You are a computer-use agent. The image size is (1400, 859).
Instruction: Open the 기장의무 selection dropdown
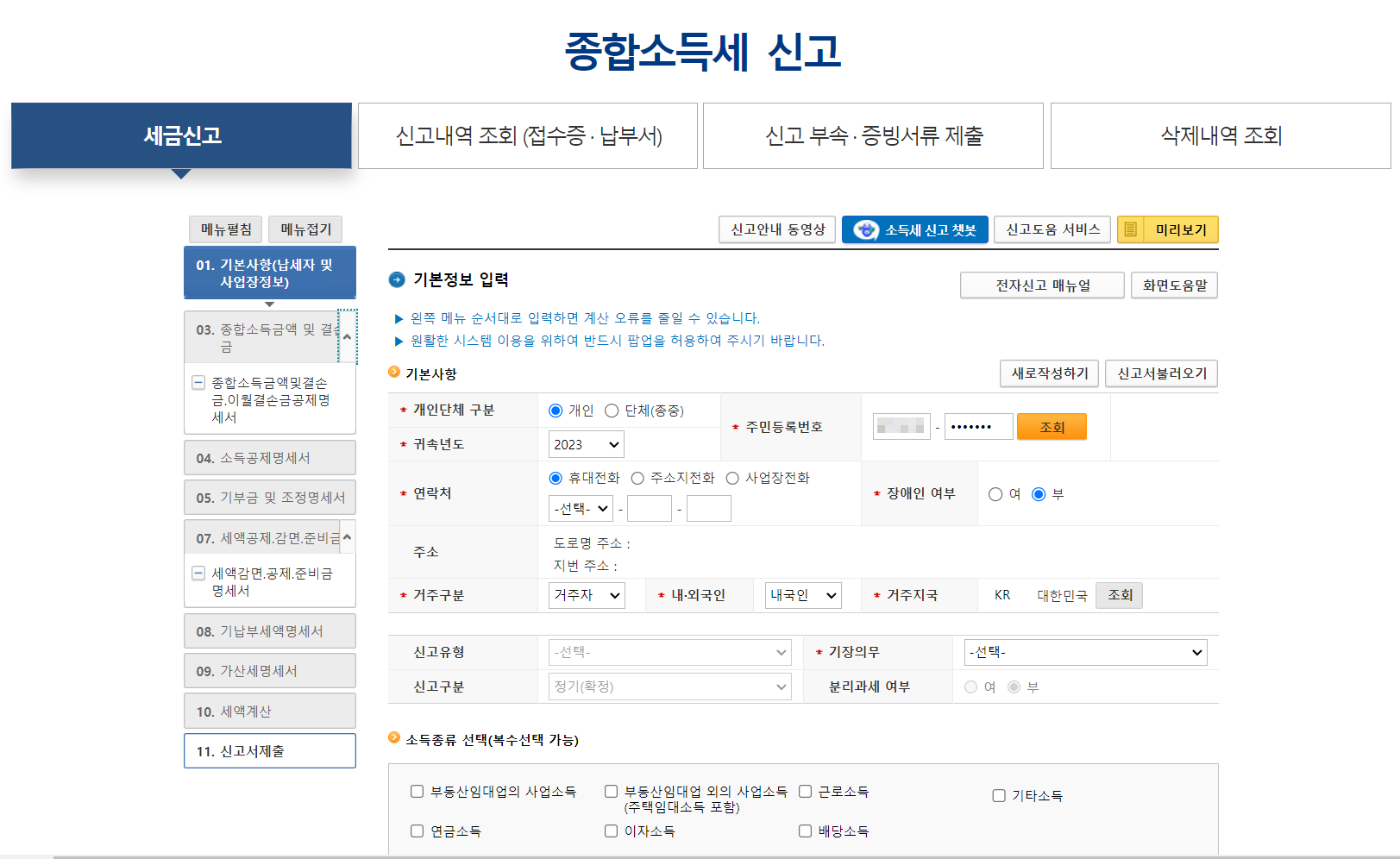[x=1085, y=652]
